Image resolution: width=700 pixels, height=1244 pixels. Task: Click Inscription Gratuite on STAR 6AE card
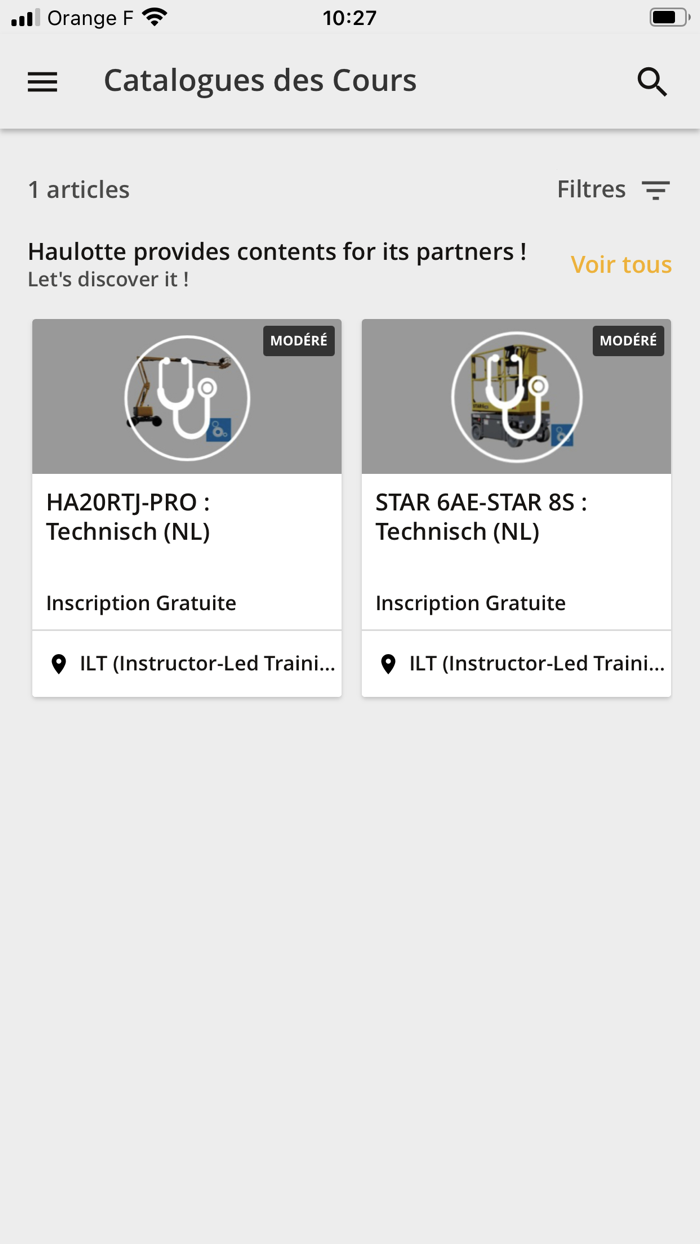470,603
